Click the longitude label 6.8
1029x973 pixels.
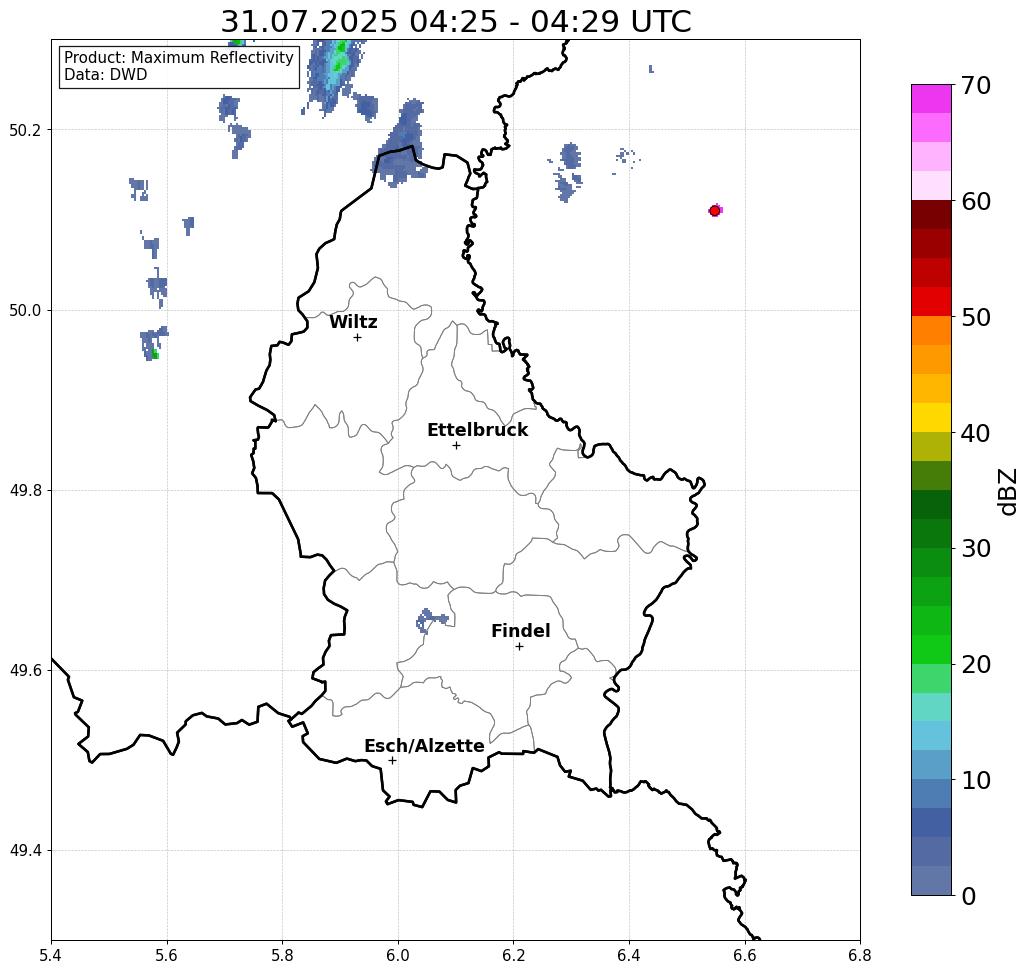coord(860,955)
